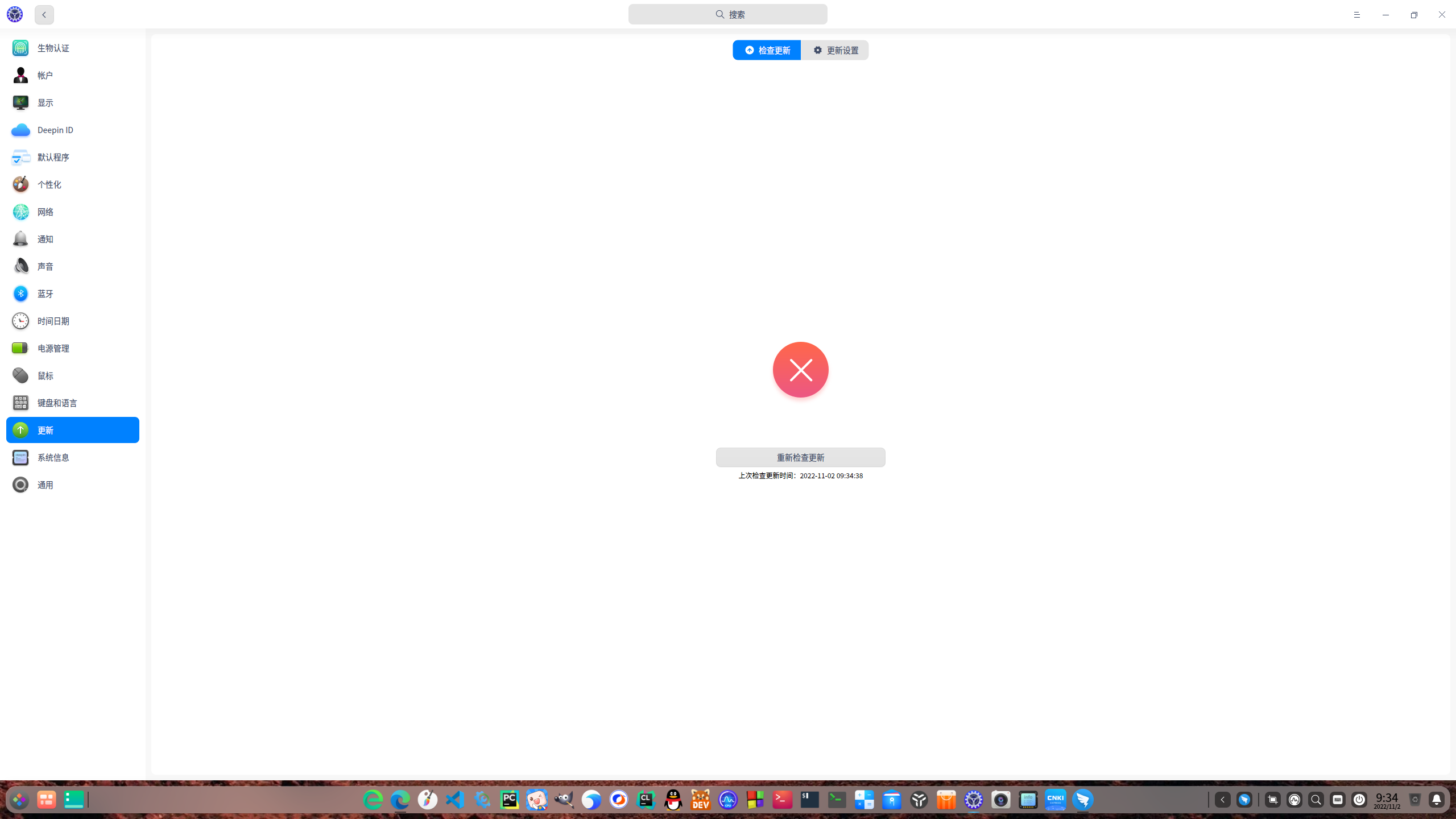Screen dimensions: 1456x819
Task: Open the Deepin ID settings page
Action: 72,130
